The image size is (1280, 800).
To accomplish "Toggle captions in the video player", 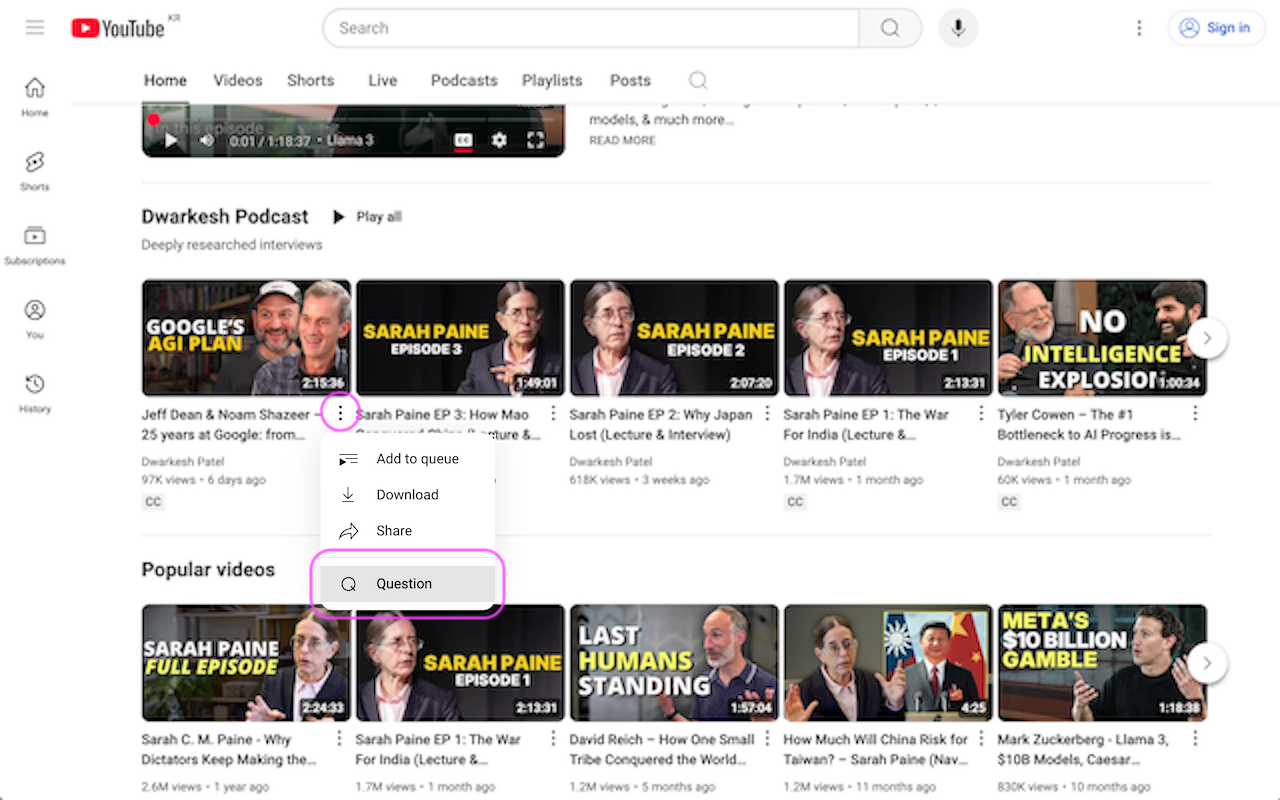I will click(x=462, y=140).
